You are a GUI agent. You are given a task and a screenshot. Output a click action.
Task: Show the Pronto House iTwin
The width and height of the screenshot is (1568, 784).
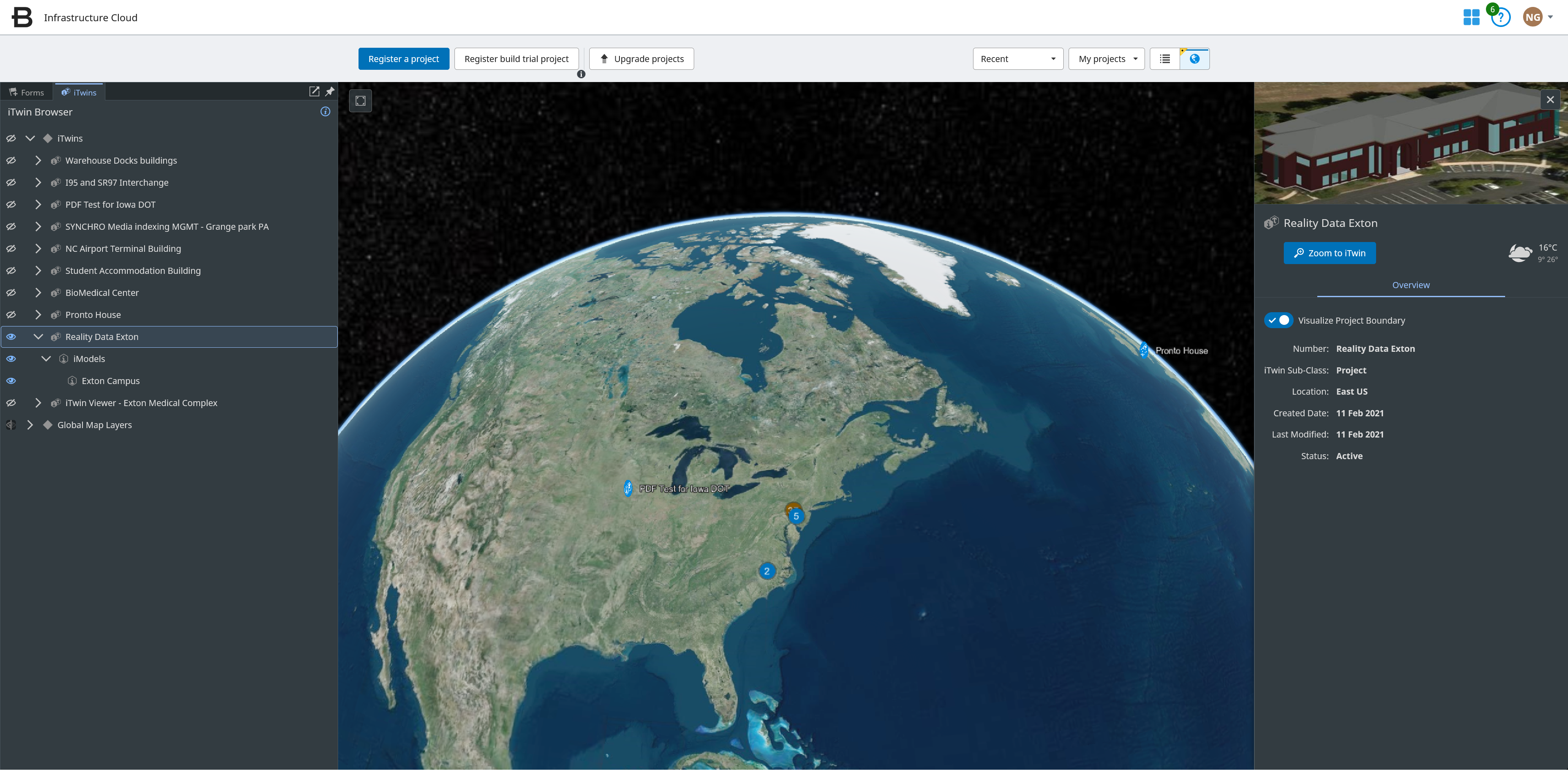pos(11,314)
